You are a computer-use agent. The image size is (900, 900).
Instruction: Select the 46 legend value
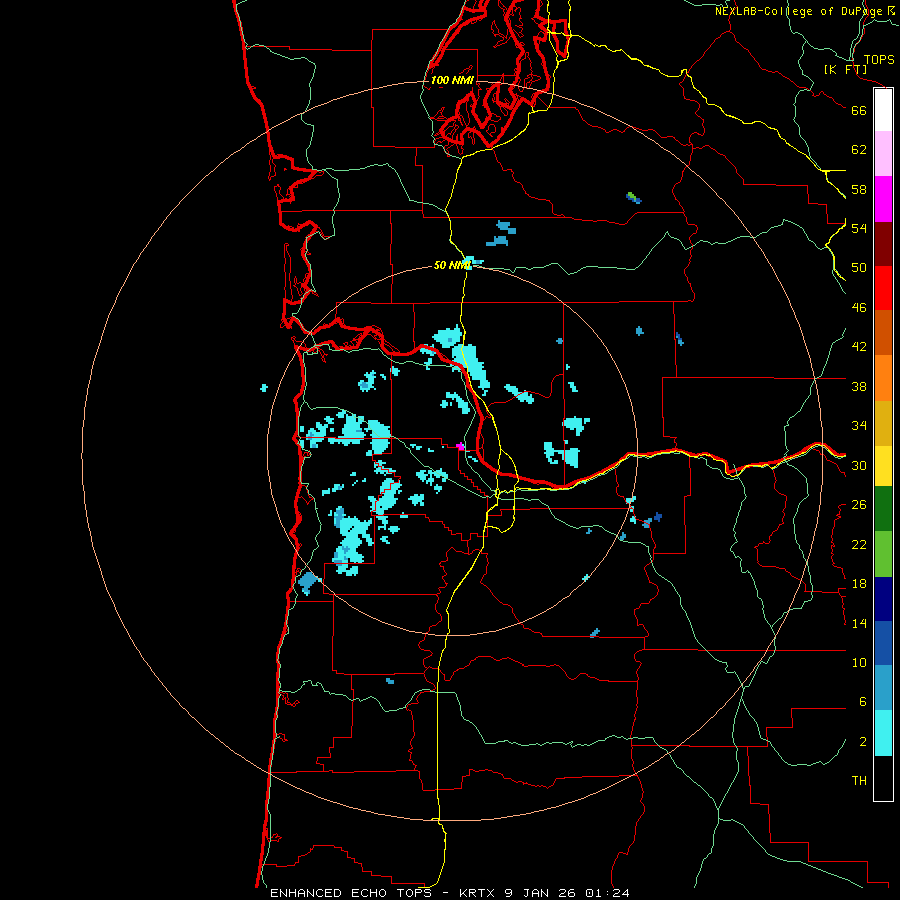coord(859,308)
